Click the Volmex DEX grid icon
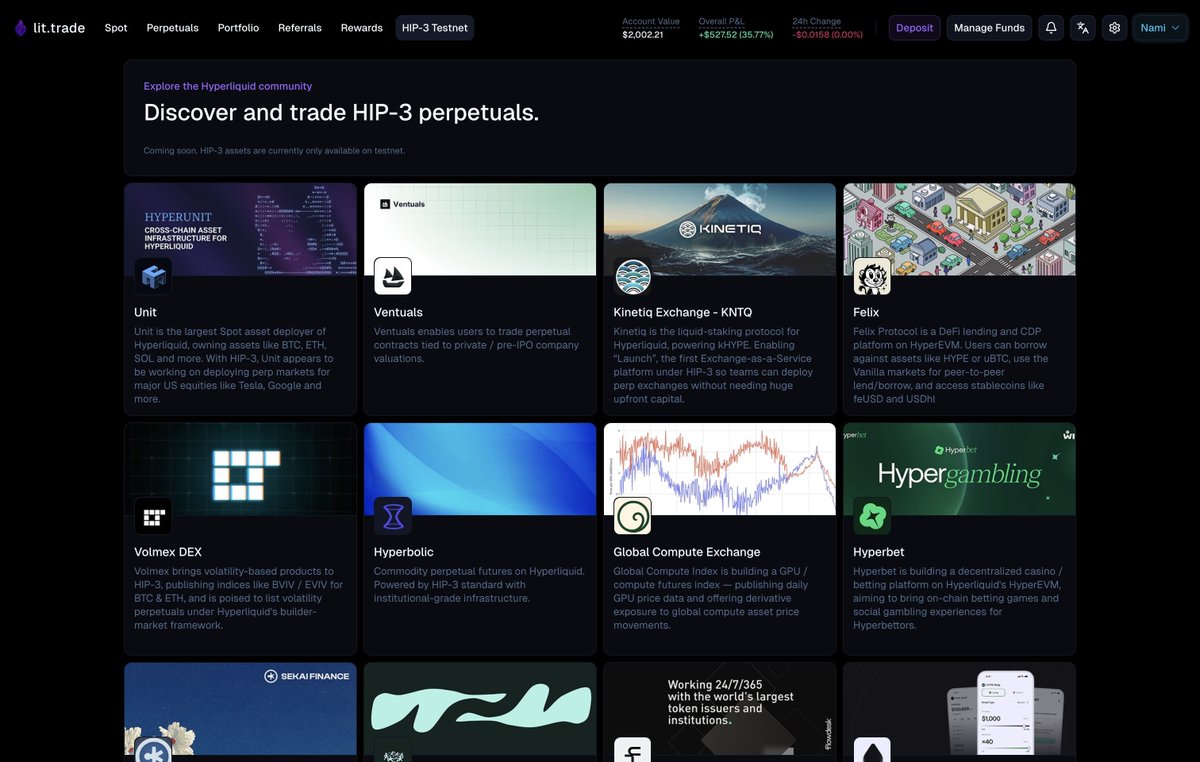1200x762 pixels. (x=153, y=516)
